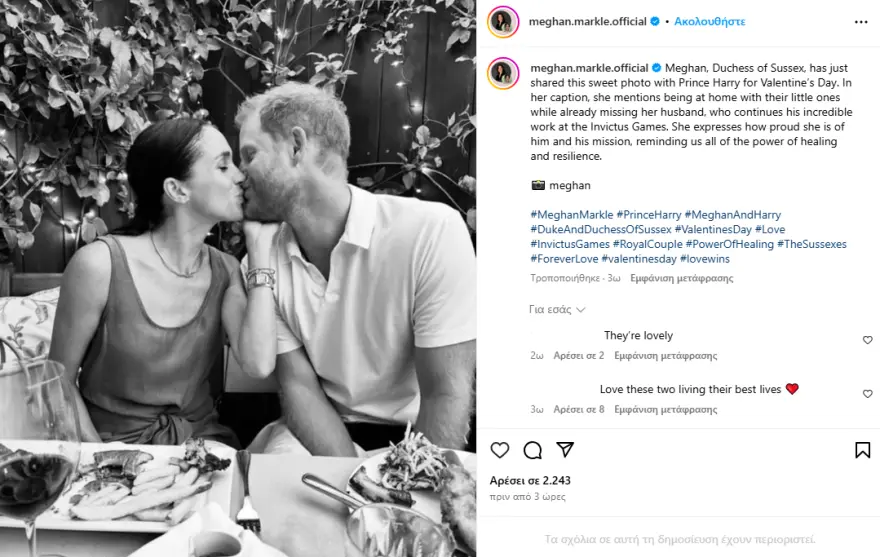Open the #valentinesday hashtag

(633, 259)
